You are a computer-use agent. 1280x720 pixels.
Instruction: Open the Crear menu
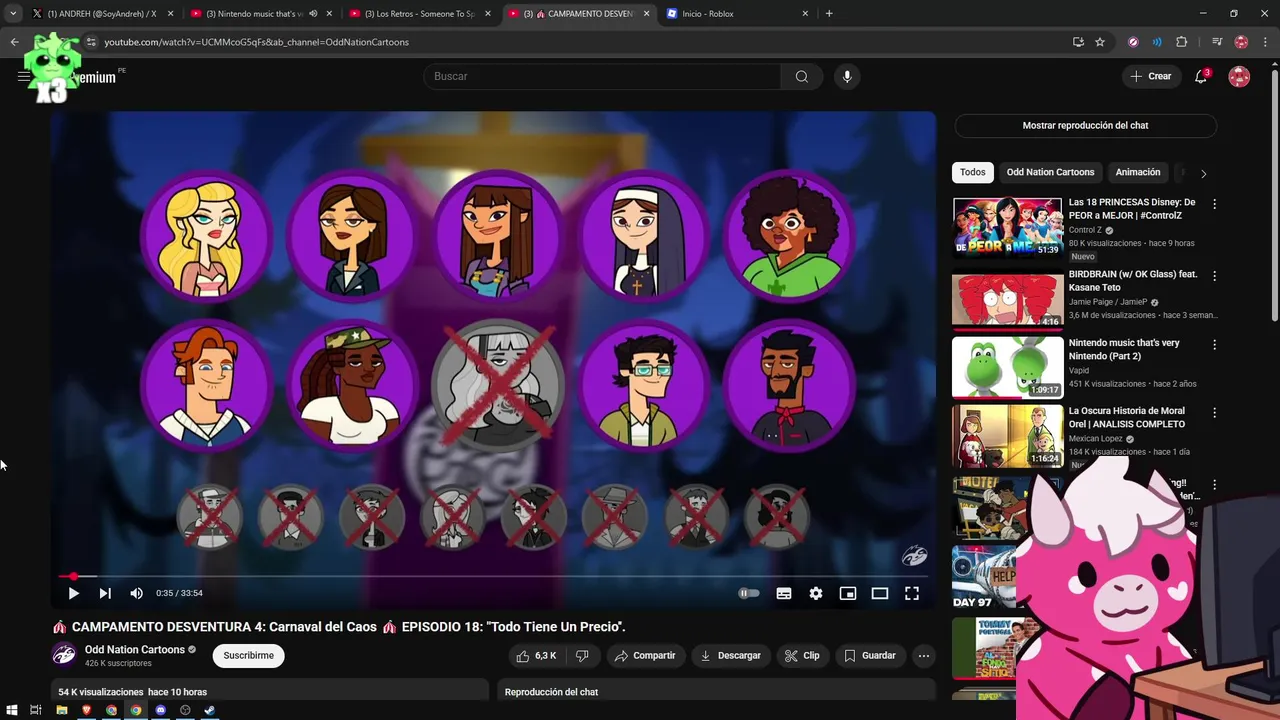click(1151, 77)
